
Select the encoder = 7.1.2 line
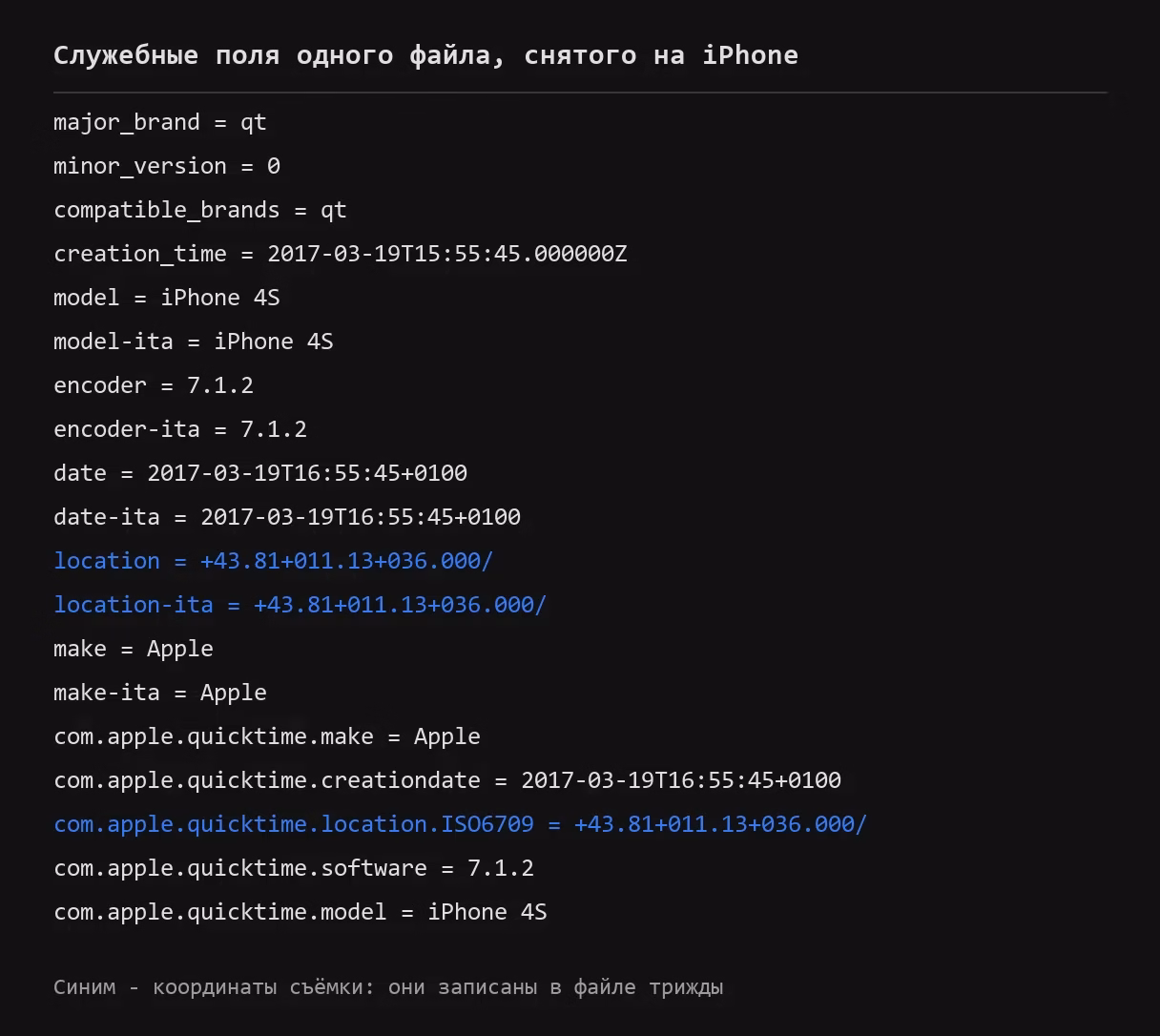pyautogui.click(x=154, y=385)
